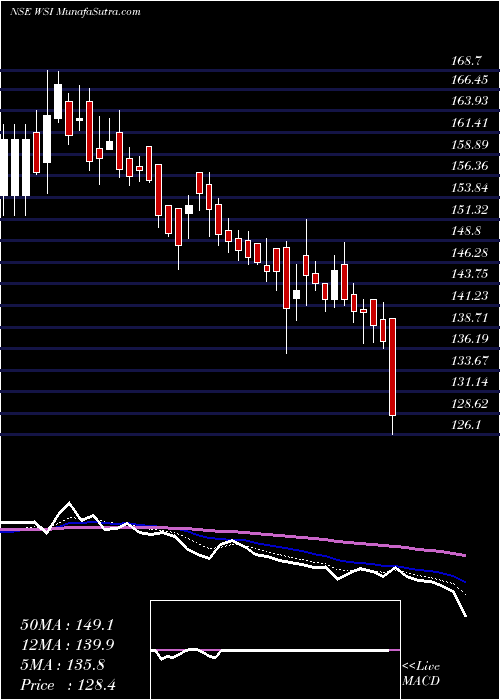The width and height of the screenshot is (500, 700).
Task: Click the 146.28 price axis label
Action: pyautogui.click(x=470, y=253)
